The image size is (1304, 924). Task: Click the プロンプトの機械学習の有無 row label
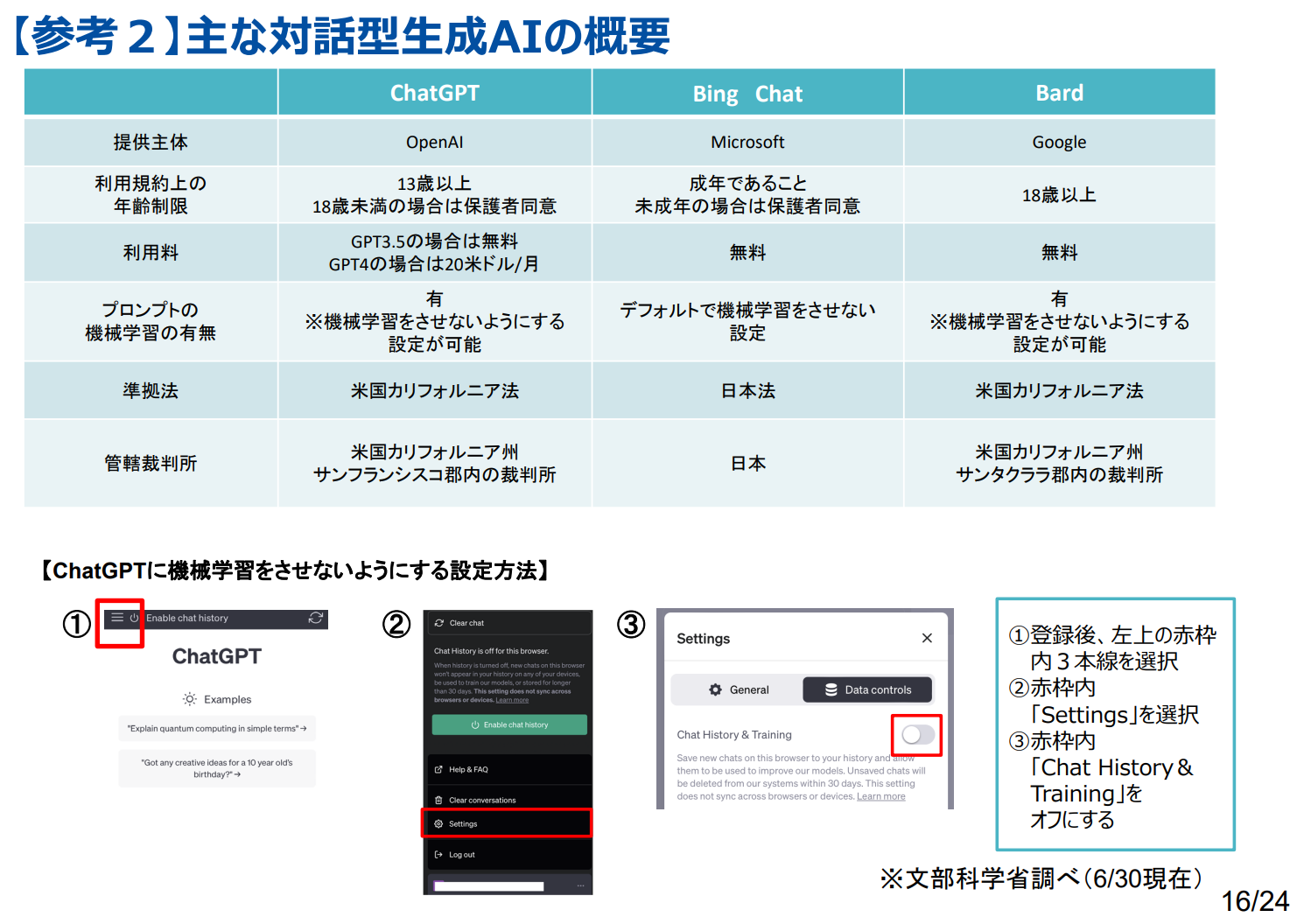click(151, 321)
